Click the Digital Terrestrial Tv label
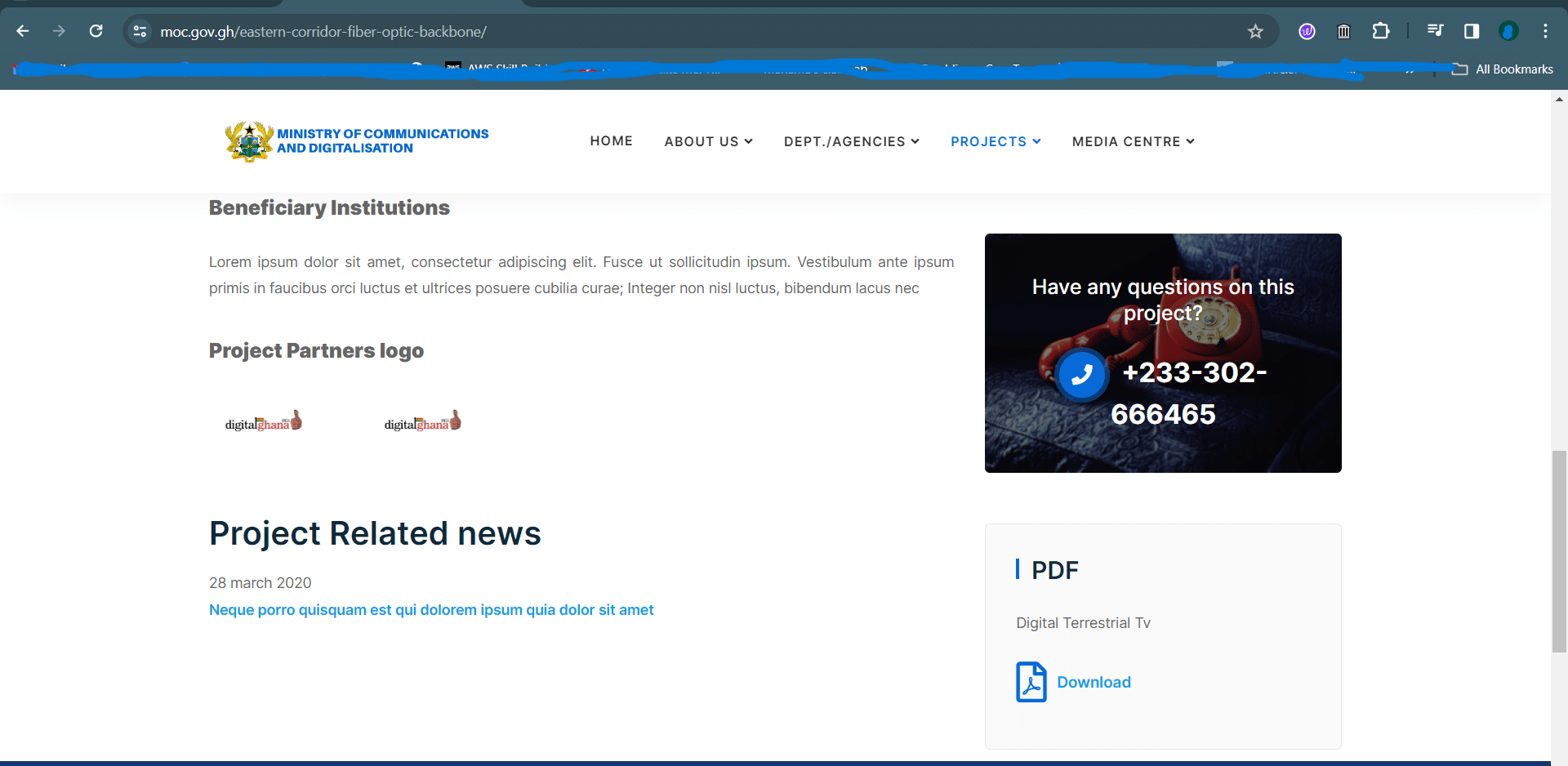Viewport: 1568px width, 766px height. click(1083, 623)
